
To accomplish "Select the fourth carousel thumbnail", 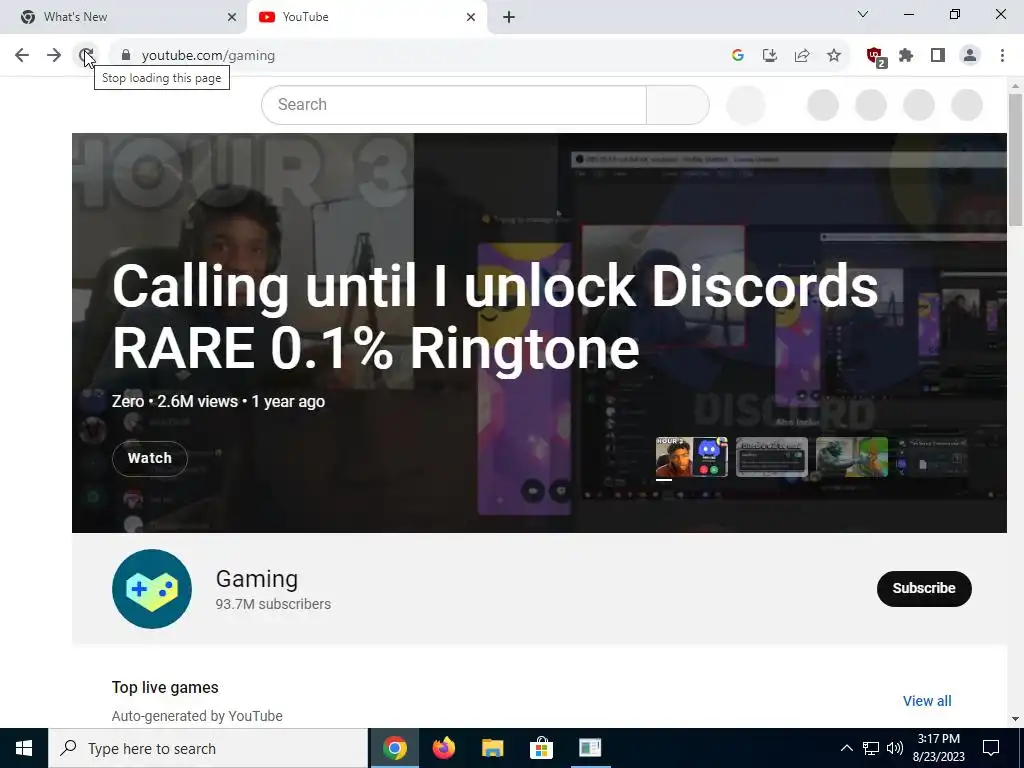I will [933, 457].
